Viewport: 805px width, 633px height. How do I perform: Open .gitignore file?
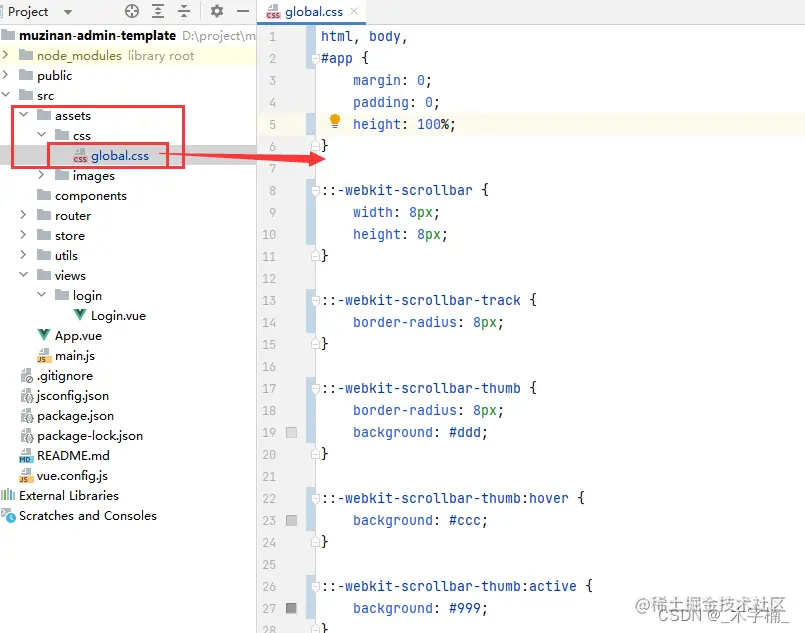coord(65,376)
